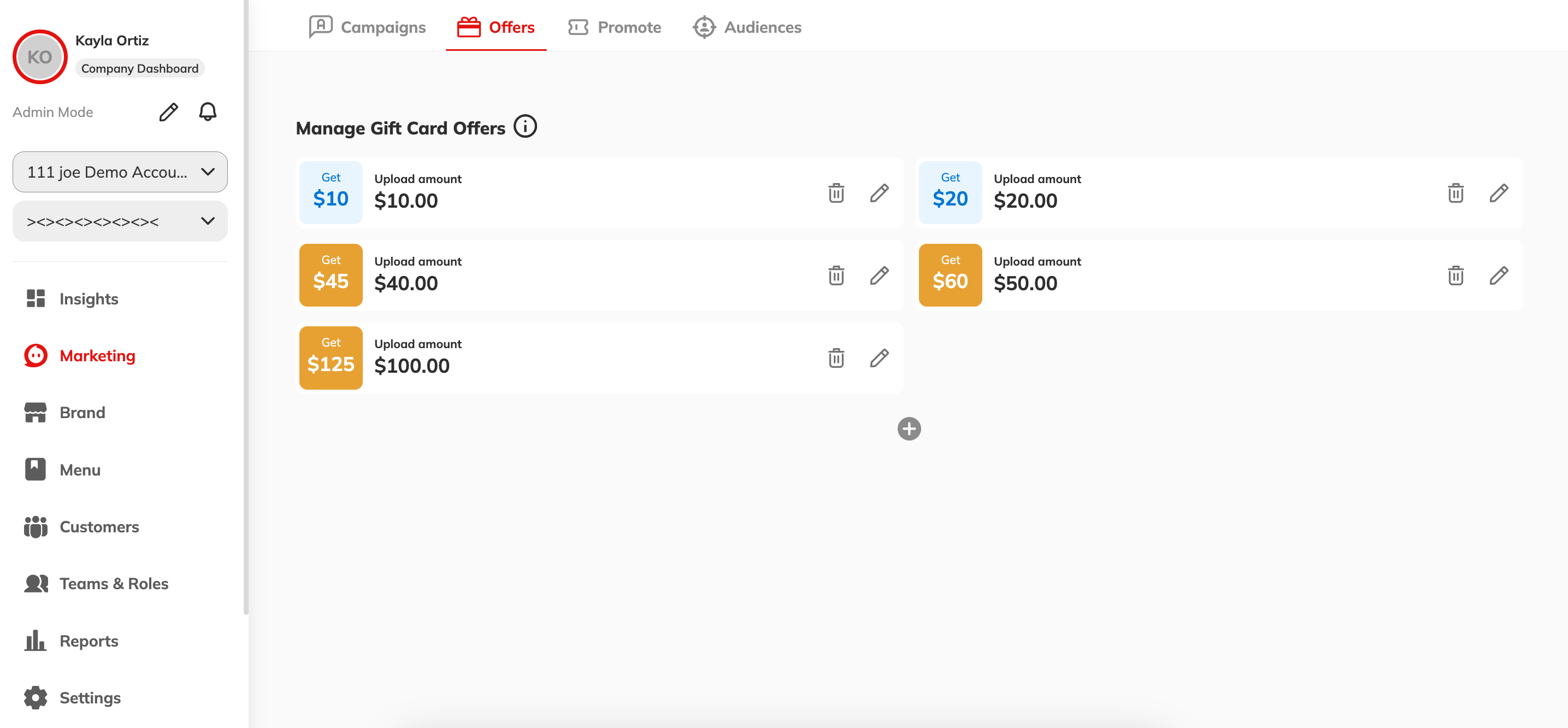Click the Admin Mode pencil icon
This screenshot has width=1568, height=728.
[x=169, y=112]
